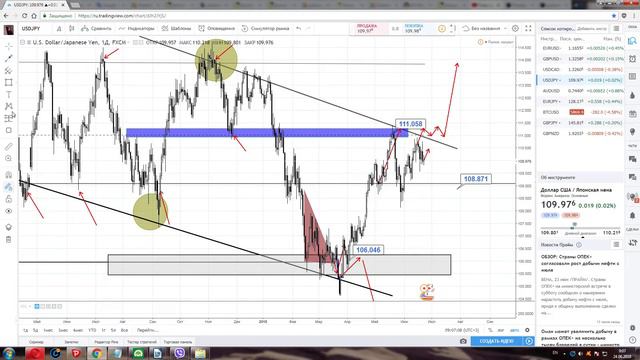Click the daily range slider marker
Viewport: 640px width, 360px height.
pos(575,225)
